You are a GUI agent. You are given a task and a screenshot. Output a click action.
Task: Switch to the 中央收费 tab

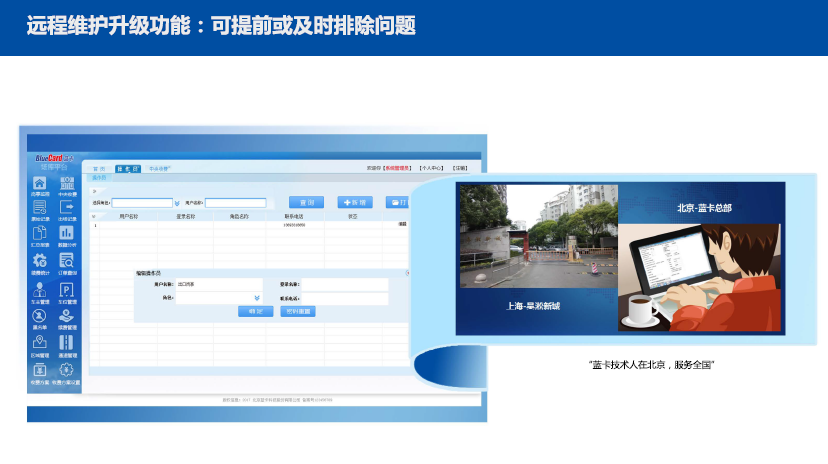tap(160, 169)
